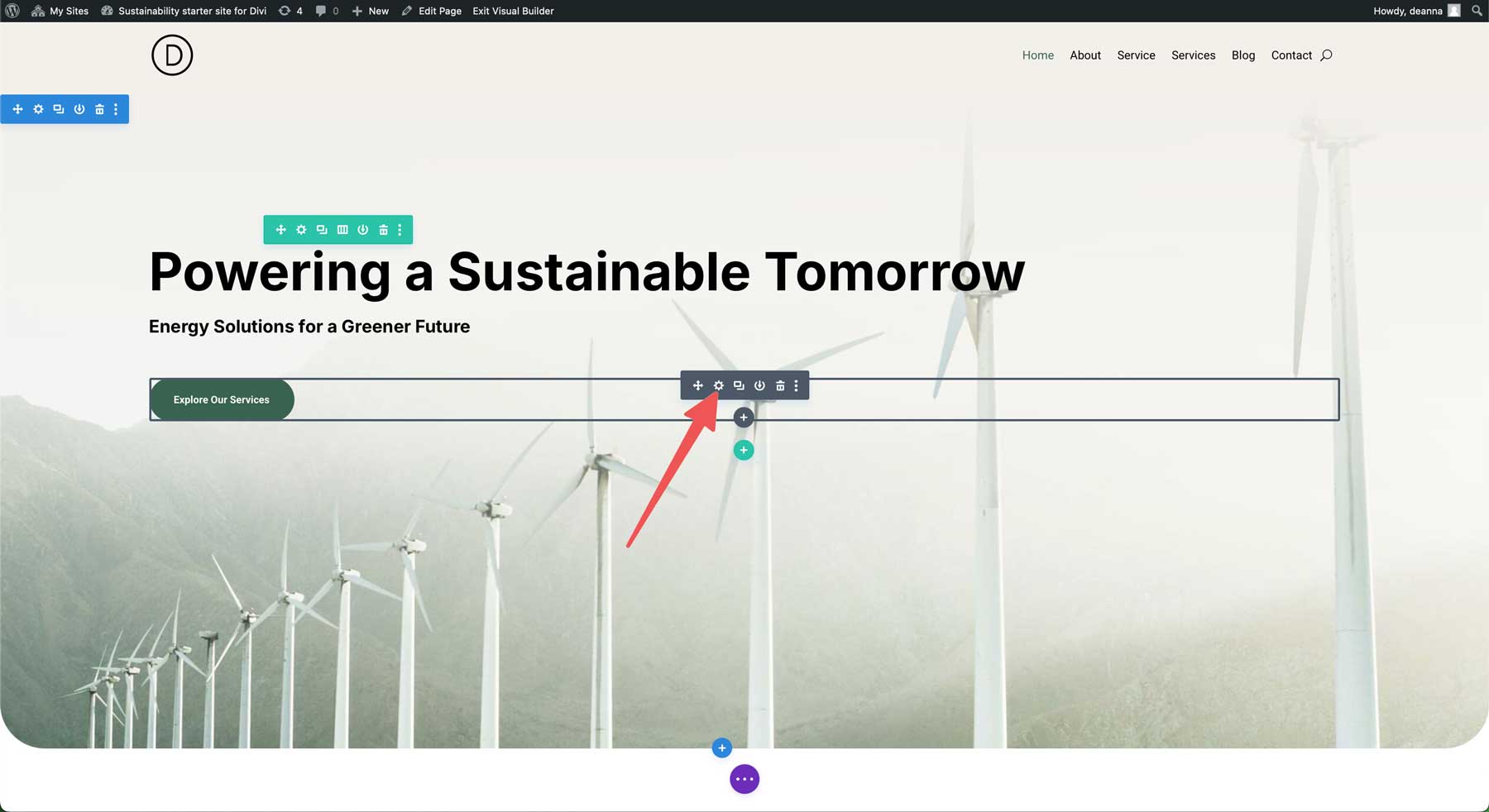Duplicate the button module with the copy icon
The height and width of the screenshot is (812, 1489).
coord(739,385)
